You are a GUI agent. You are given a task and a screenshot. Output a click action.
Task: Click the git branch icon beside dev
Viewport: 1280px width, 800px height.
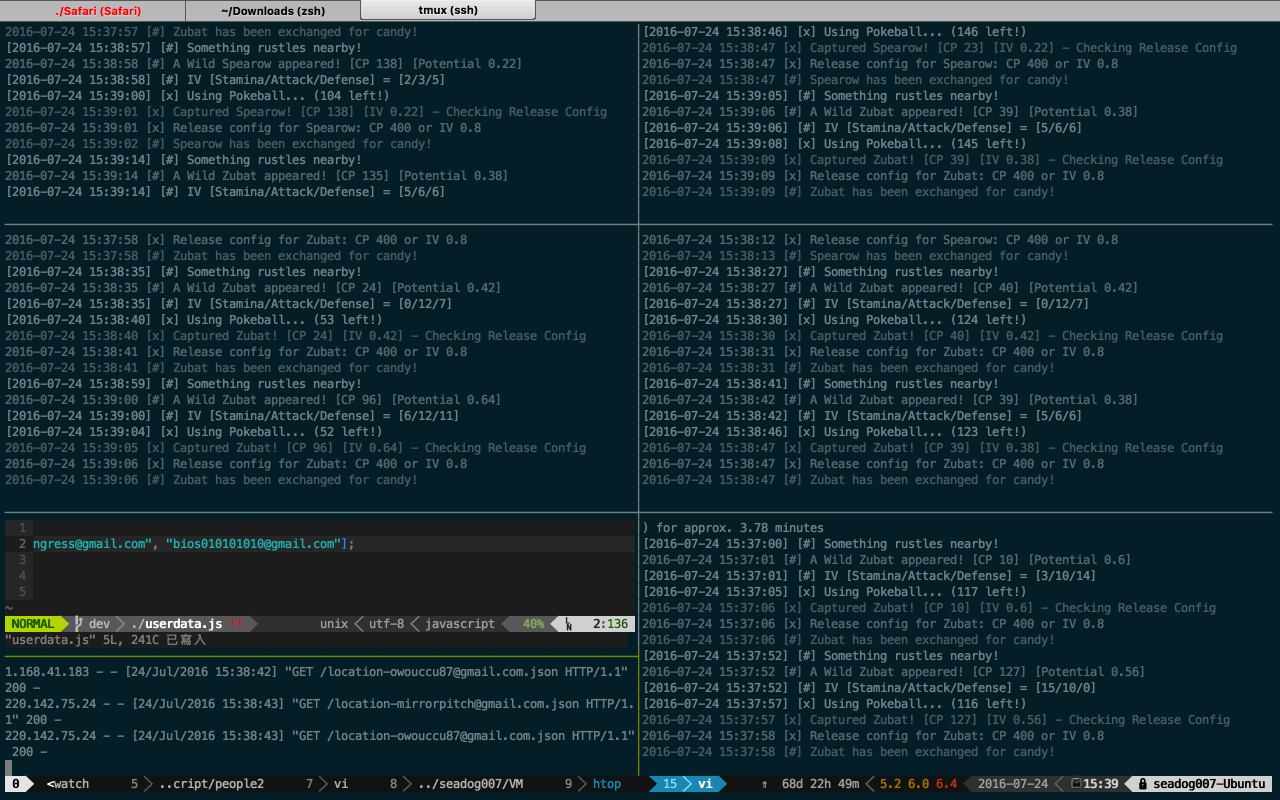coord(78,624)
